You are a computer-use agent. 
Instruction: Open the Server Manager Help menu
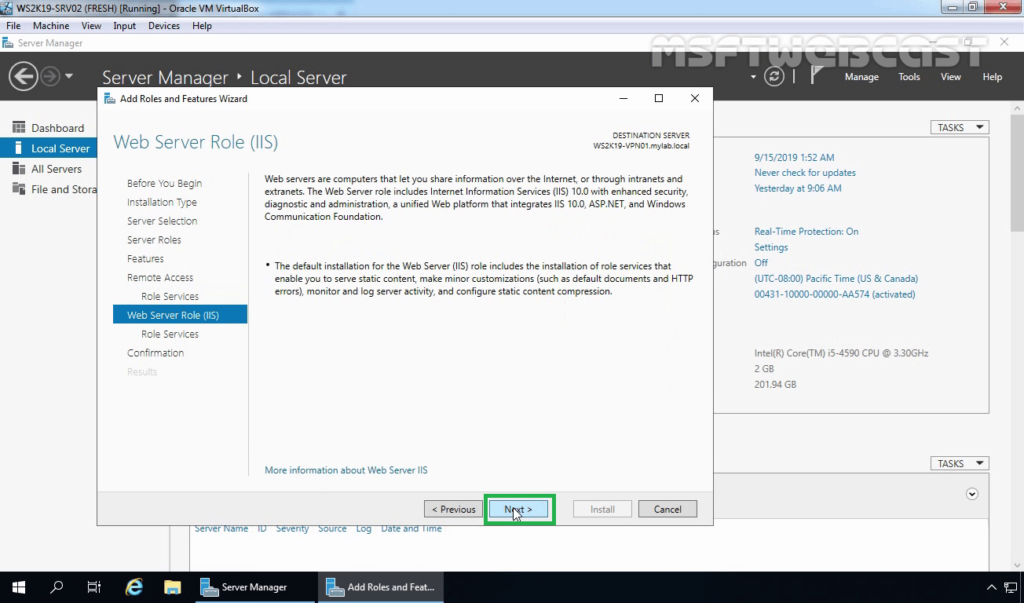tap(992, 76)
